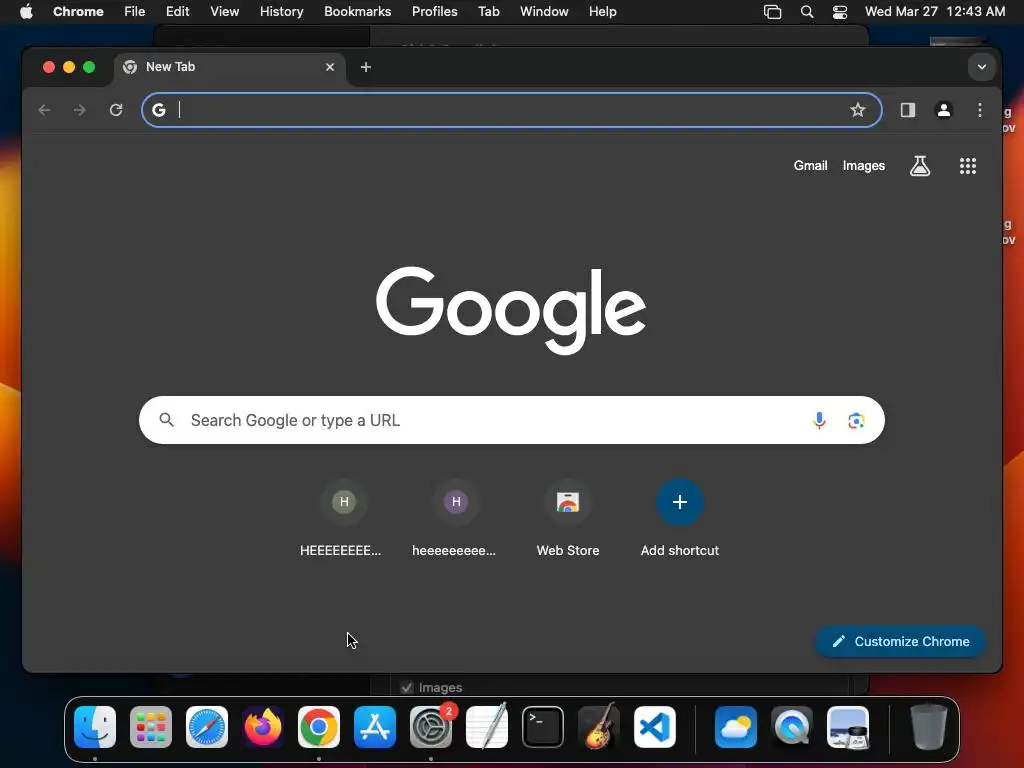
Task: Open the Gmail link
Action: point(810,166)
